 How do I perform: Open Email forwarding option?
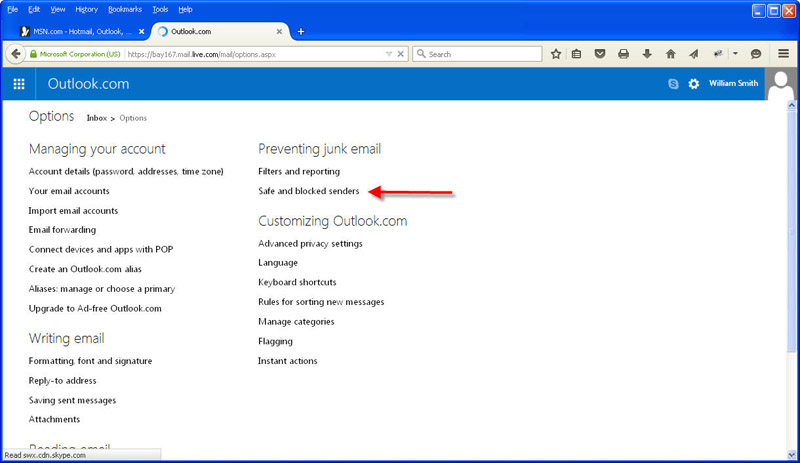tap(62, 230)
